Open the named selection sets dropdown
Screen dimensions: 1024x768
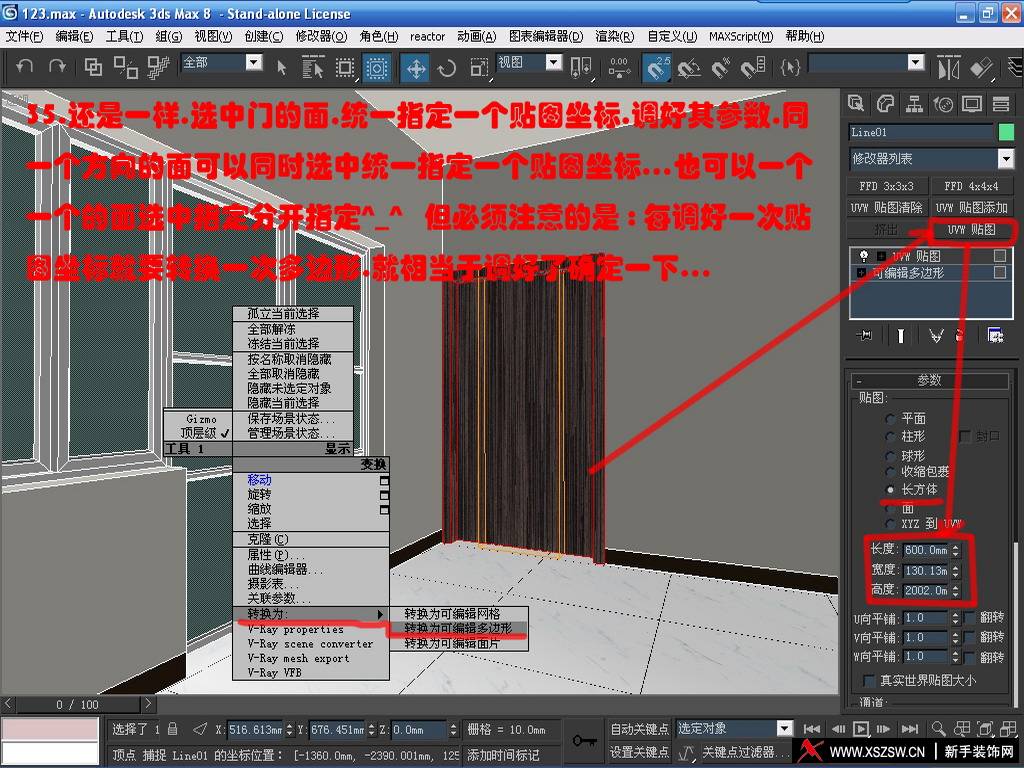coord(916,63)
